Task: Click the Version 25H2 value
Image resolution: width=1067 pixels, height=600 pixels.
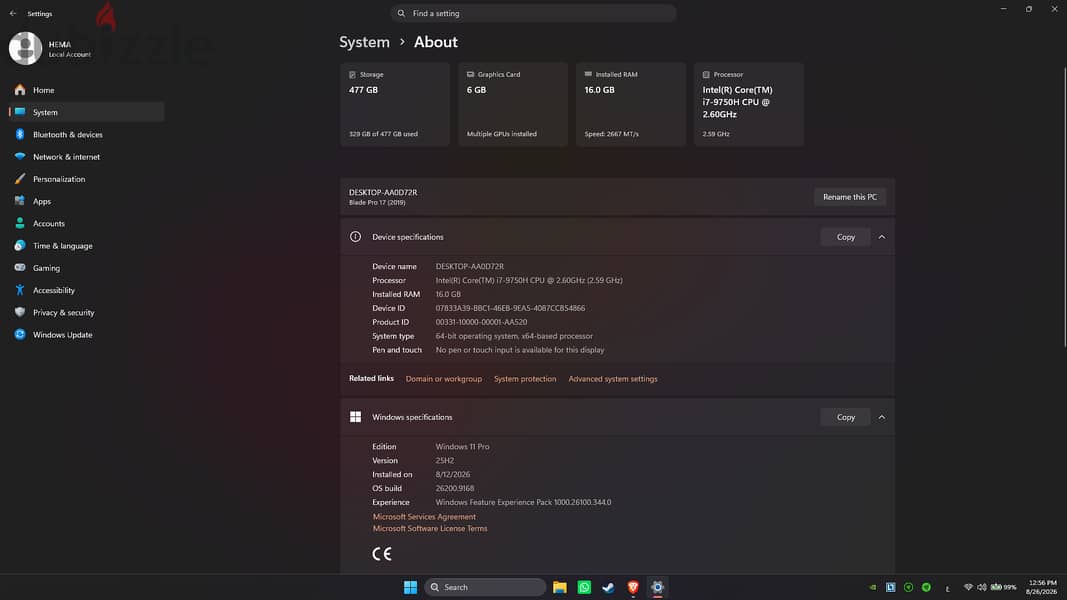Action: tap(444, 461)
